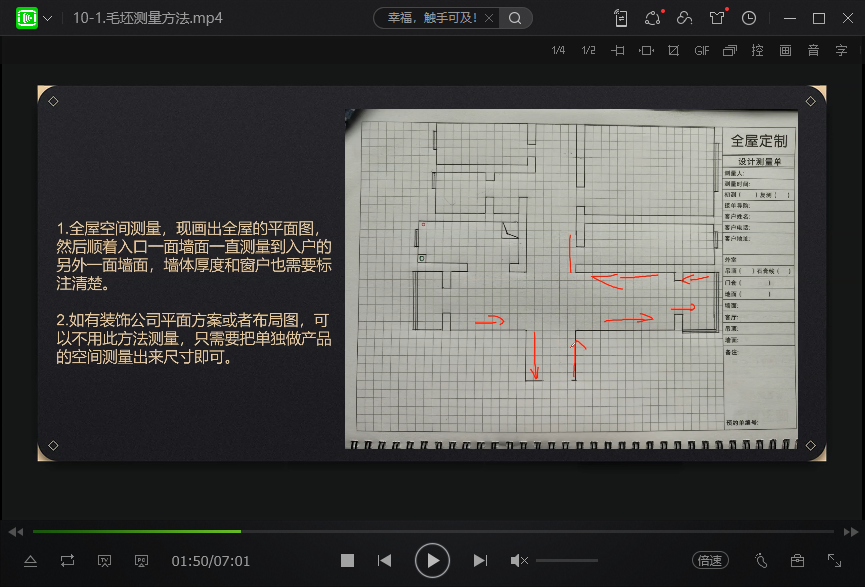Image resolution: width=865 pixels, height=587 pixels.
Task: Click the eject/open file icon
Action: click(30, 561)
